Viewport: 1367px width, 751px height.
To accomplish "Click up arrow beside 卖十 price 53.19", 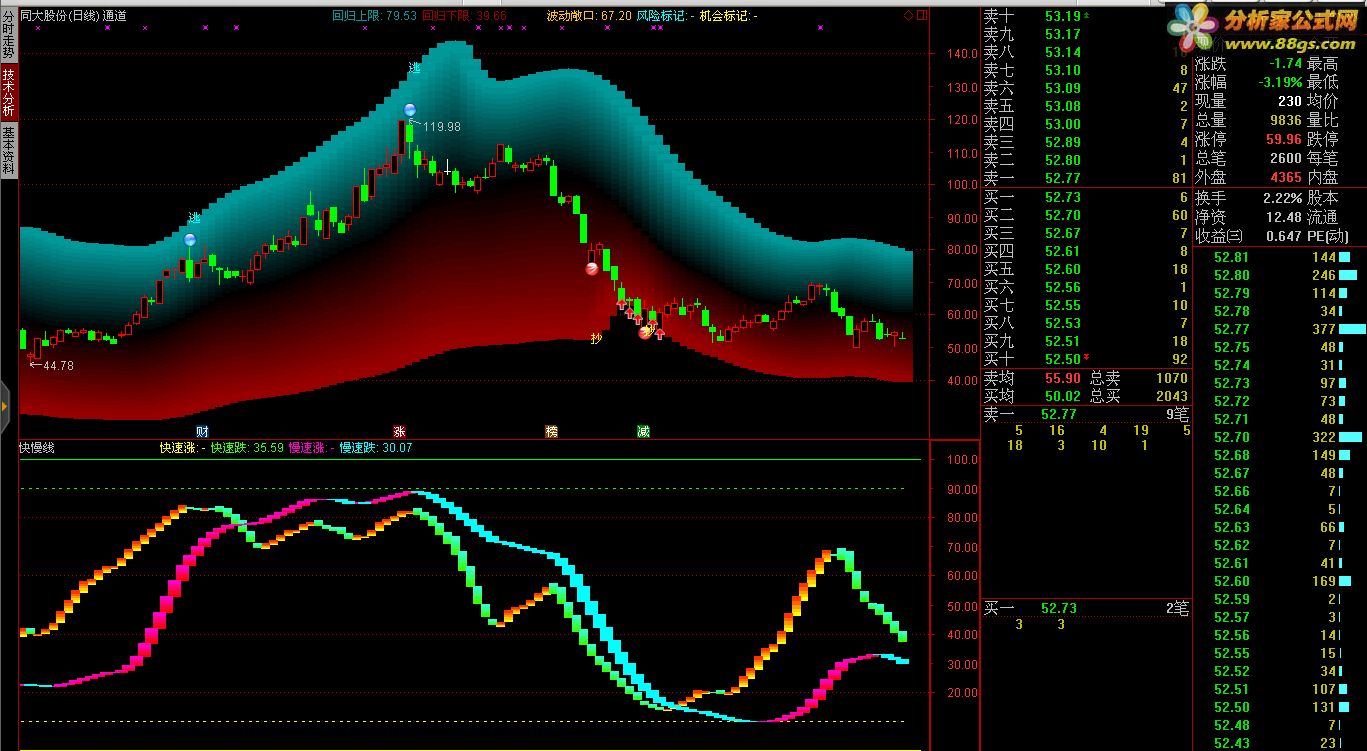I will coord(1087,16).
